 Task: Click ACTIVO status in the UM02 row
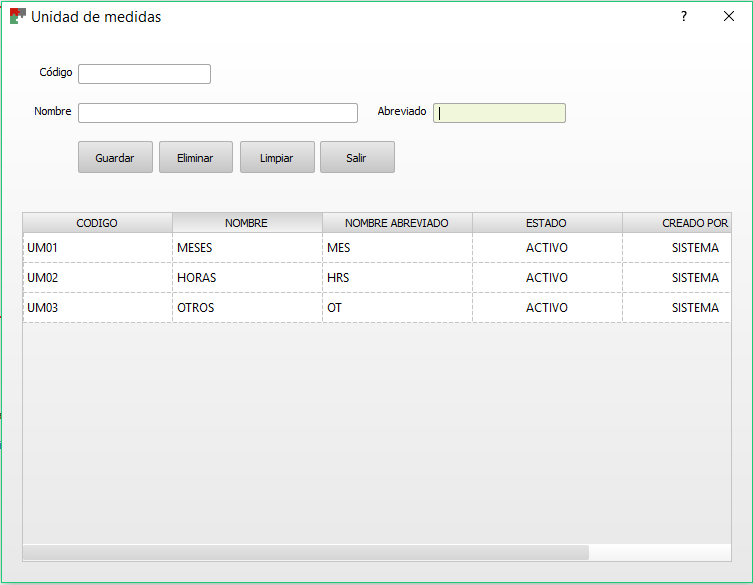546,278
